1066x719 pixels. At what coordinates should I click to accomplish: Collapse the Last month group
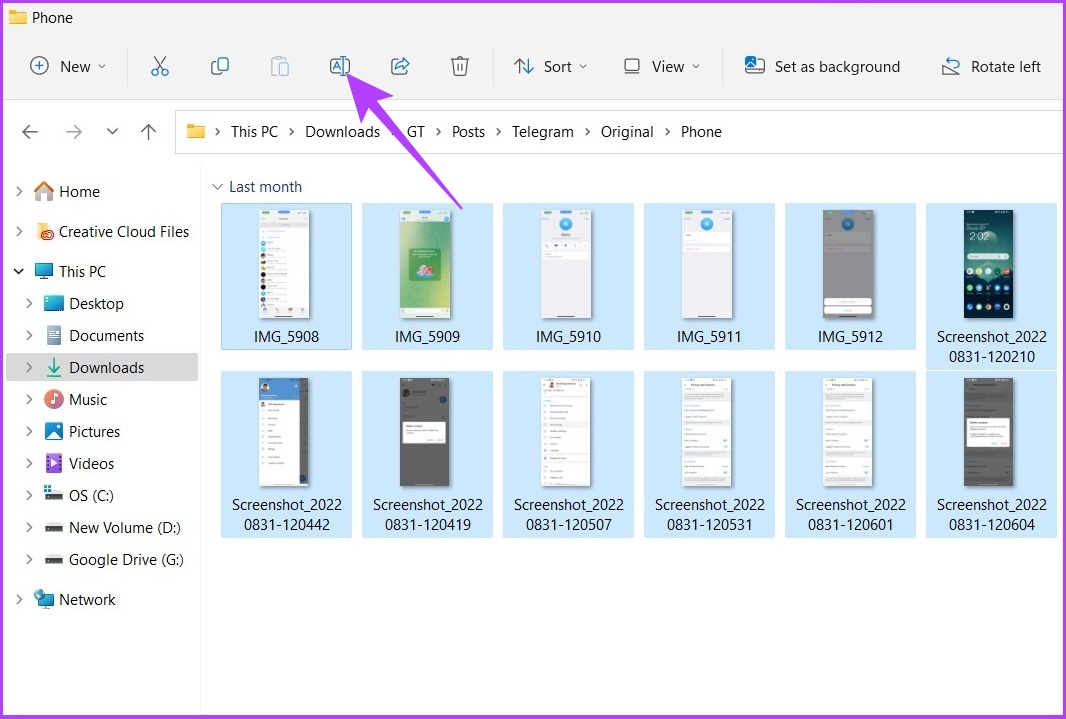coord(218,187)
